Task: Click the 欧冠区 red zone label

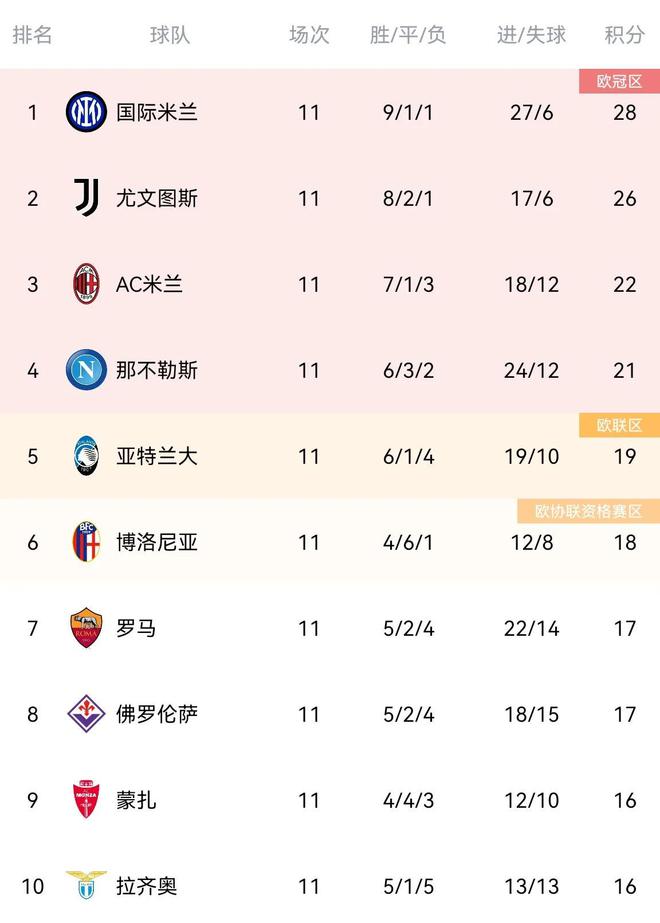Action: pos(619,81)
